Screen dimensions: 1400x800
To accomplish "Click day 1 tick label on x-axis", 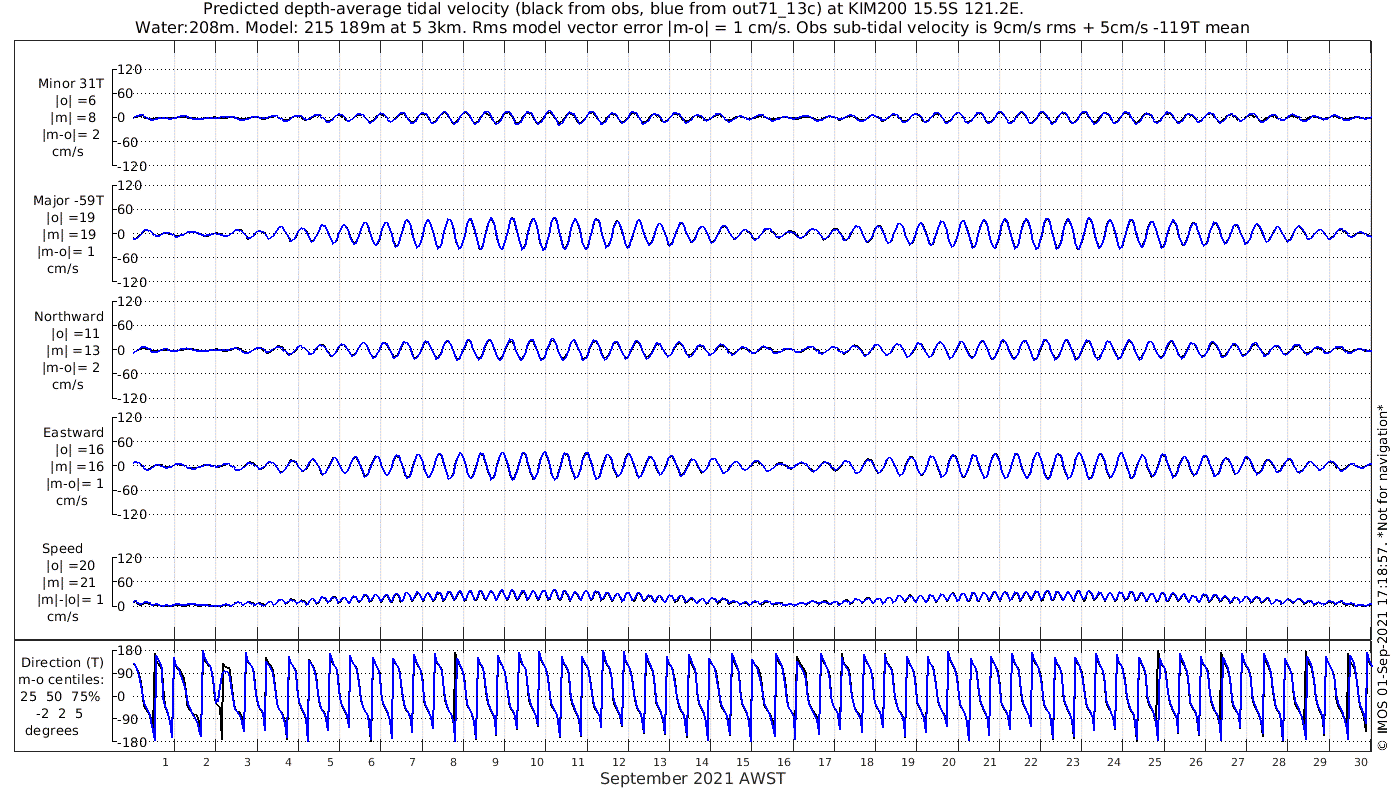I will click(166, 762).
